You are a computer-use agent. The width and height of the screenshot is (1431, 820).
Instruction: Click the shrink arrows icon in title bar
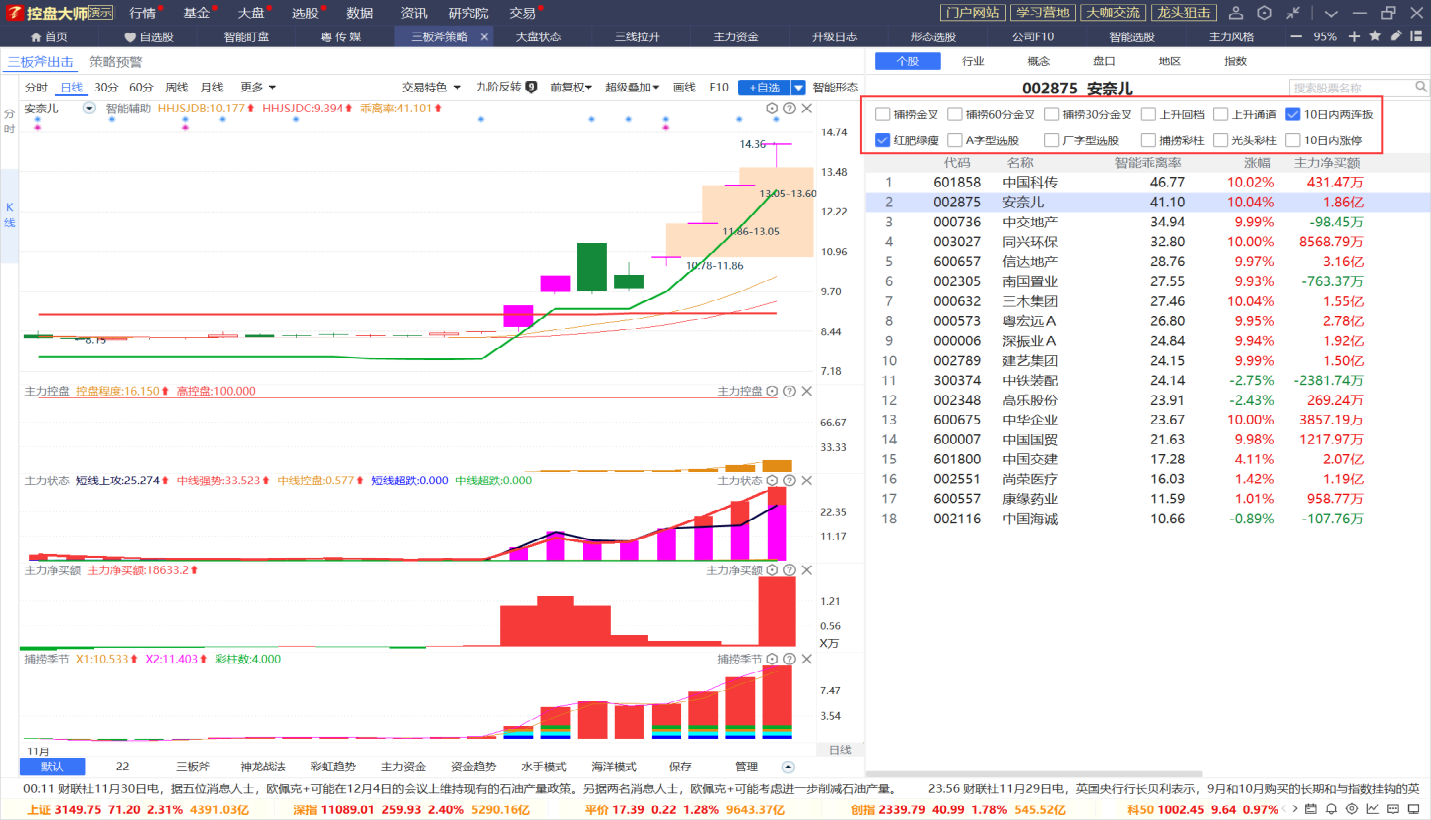(1294, 13)
